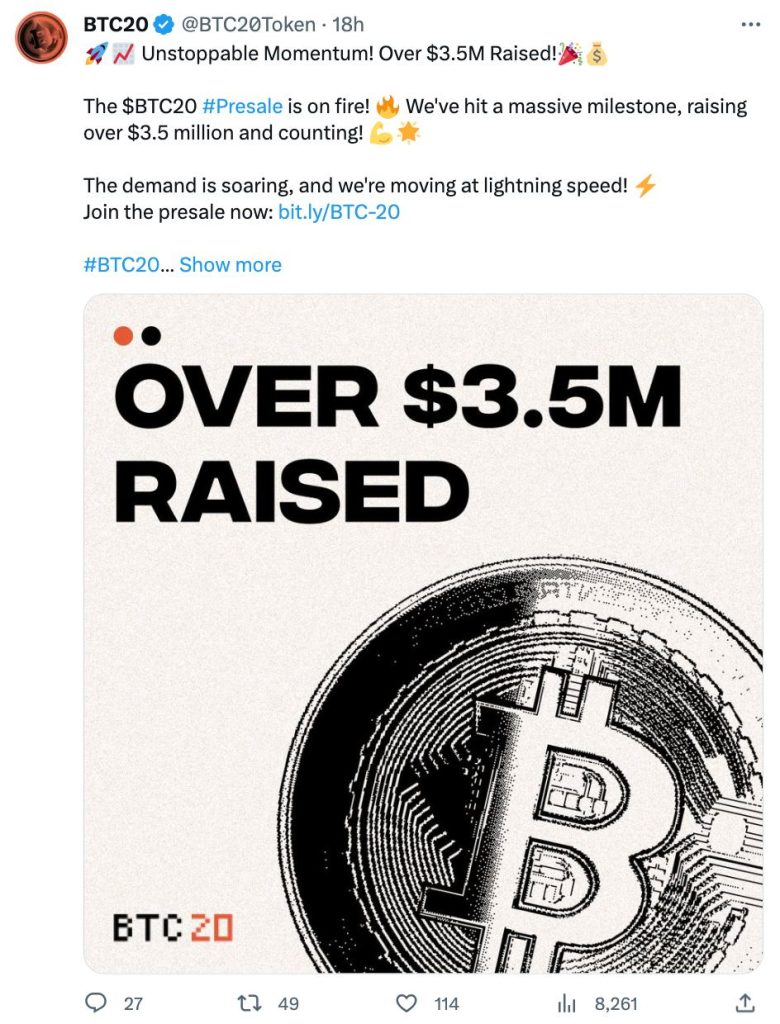This screenshot has height=1024, width=780.
Task: Open the #BTC20 hashtag
Action: click(120, 265)
